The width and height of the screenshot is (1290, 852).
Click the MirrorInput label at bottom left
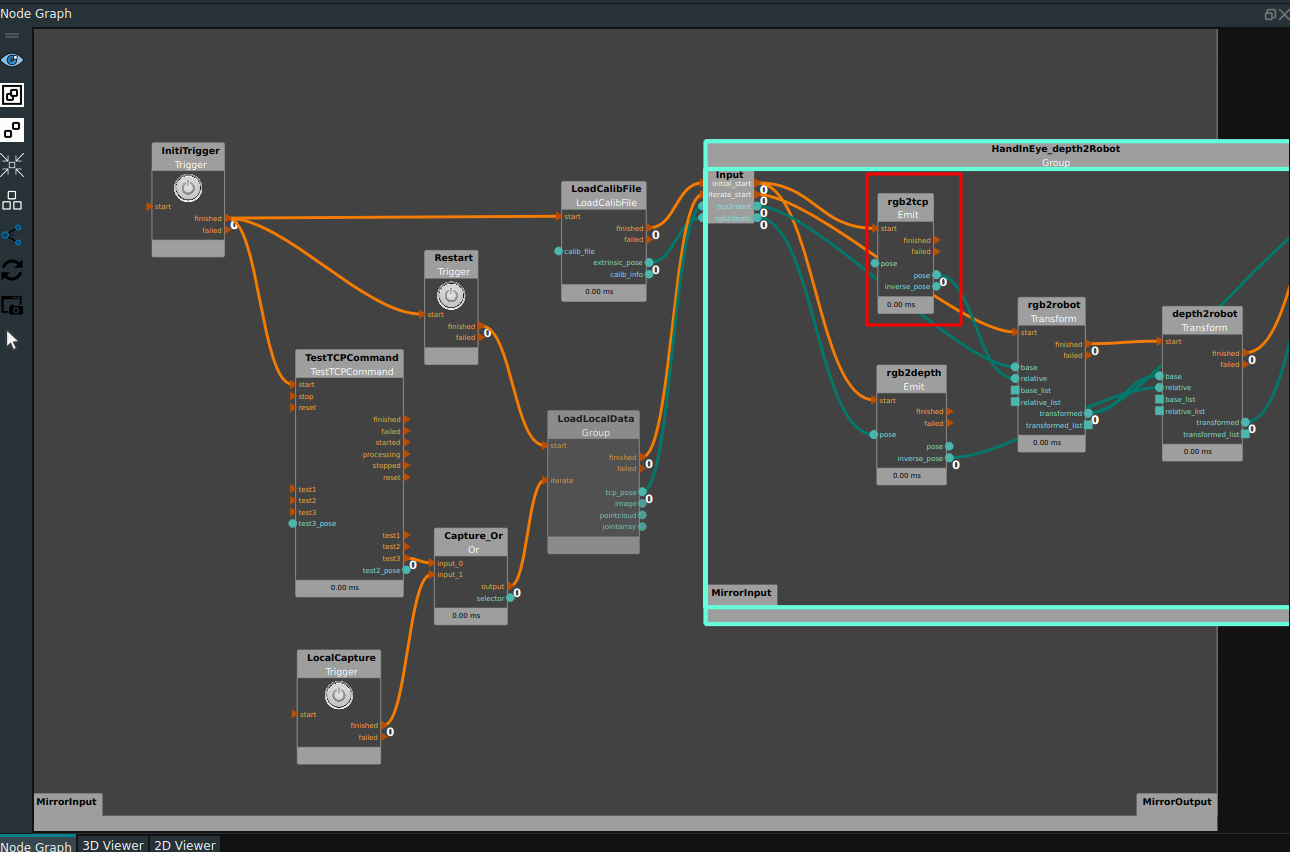(x=67, y=802)
